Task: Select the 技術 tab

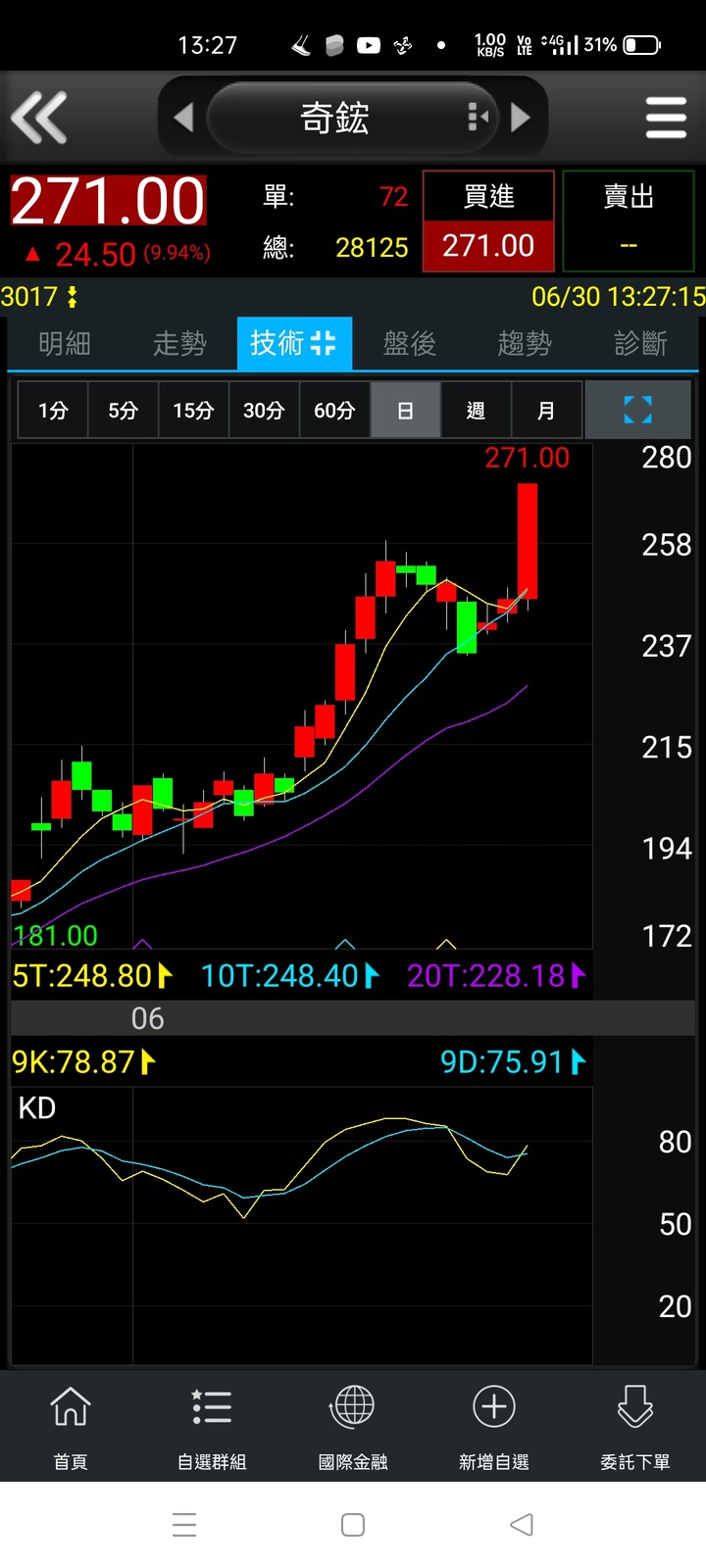Action: click(x=294, y=343)
